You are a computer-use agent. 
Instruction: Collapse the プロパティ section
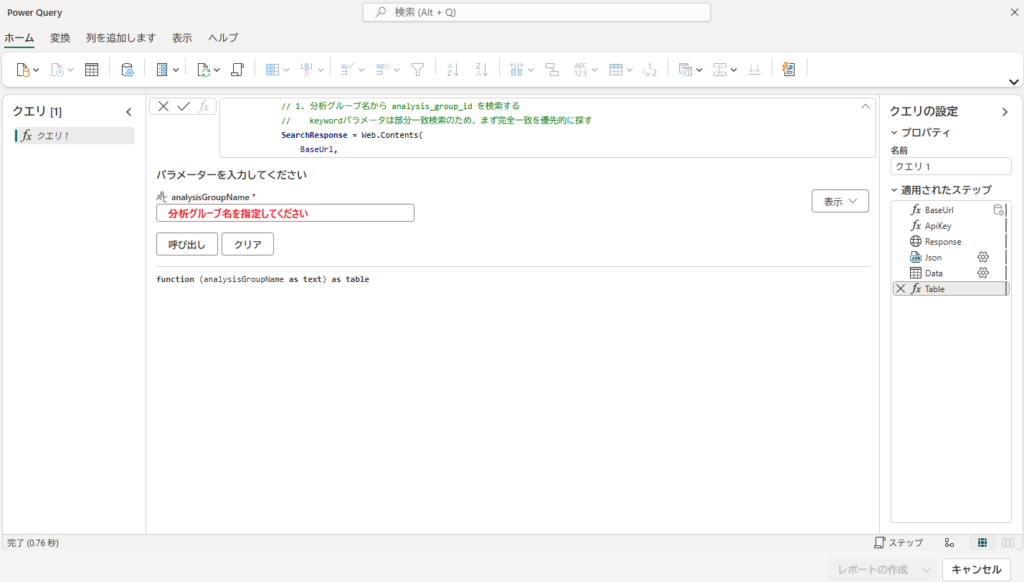coord(894,133)
